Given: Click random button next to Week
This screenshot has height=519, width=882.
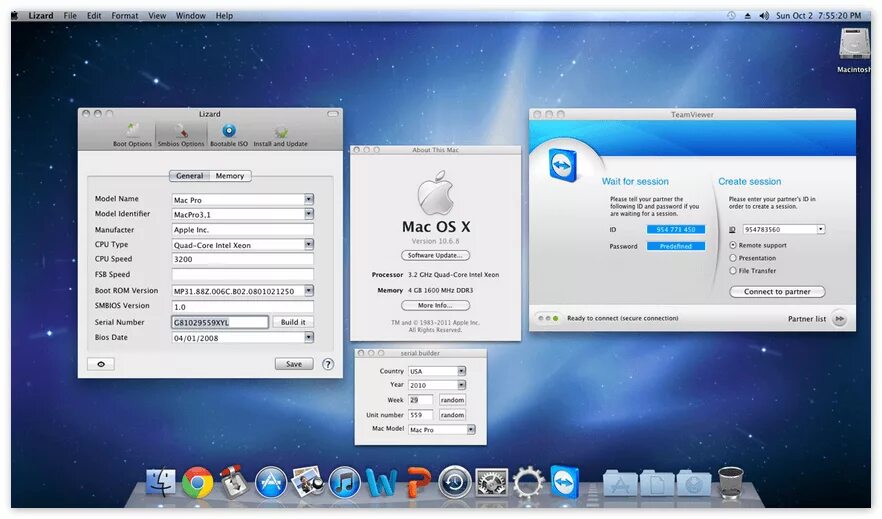Looking at the screenshot, I should pyautogui.click(x=452, y=400).
